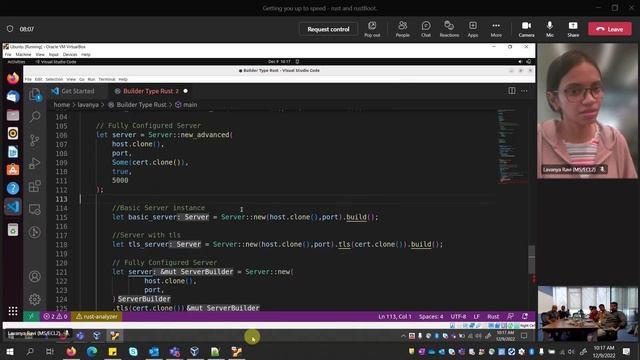Open Teams Apps
640x360 pixels.
[x=473, y=29]
